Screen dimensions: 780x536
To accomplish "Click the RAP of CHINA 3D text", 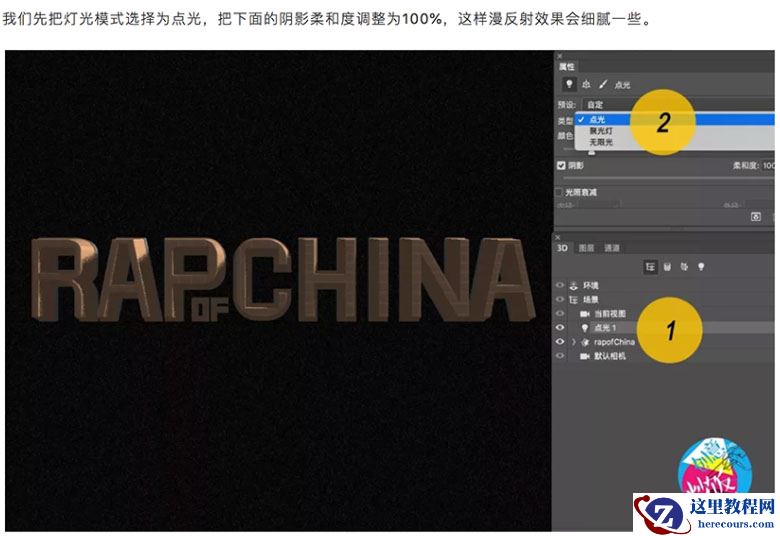I will pos(283,279).
